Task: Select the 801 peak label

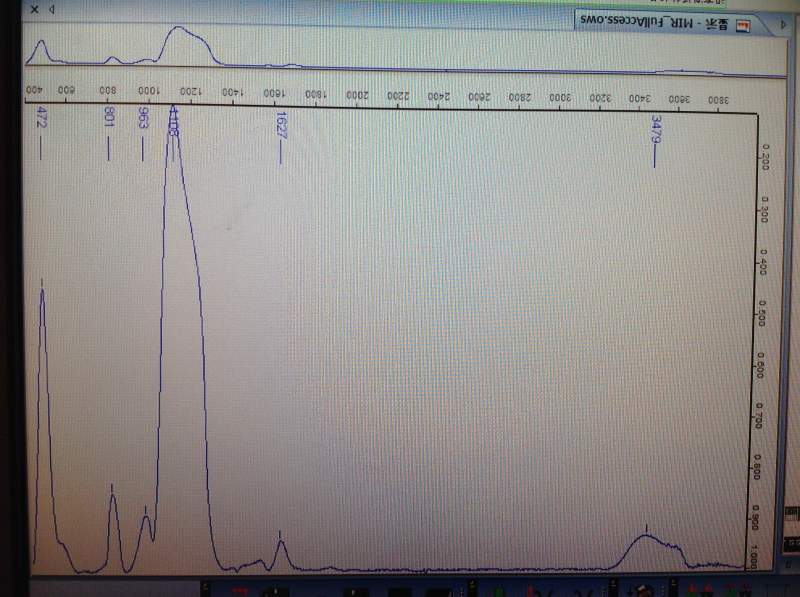Action: click(109, 117)
